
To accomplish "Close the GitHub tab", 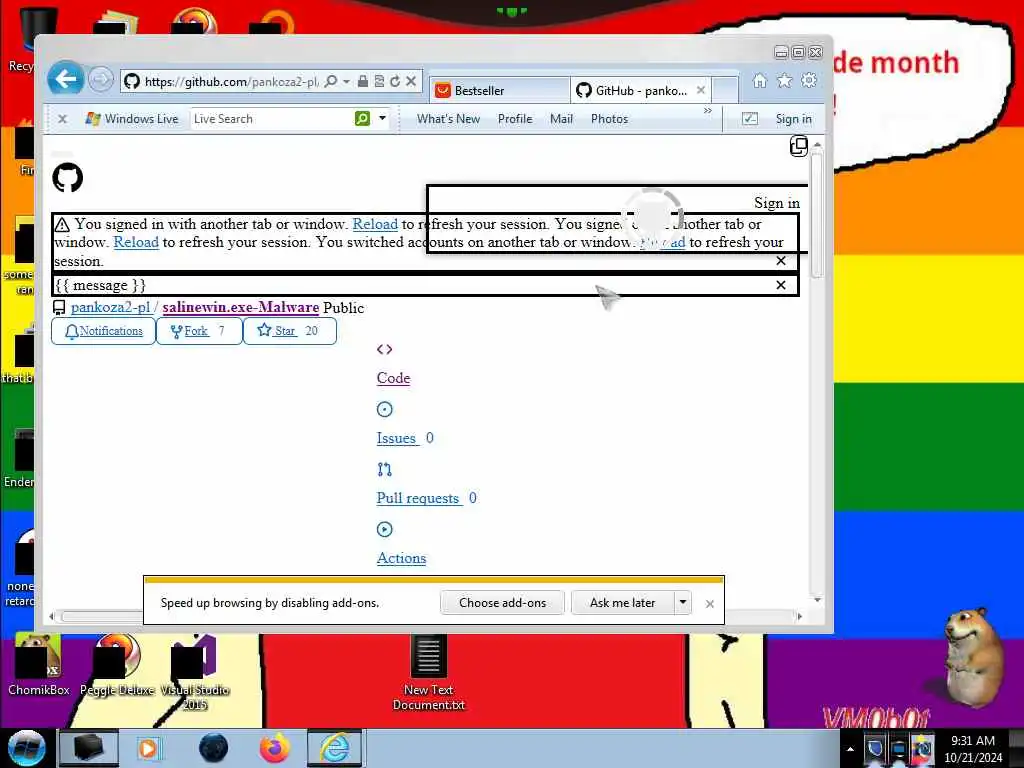I will (x=701, y=90).
